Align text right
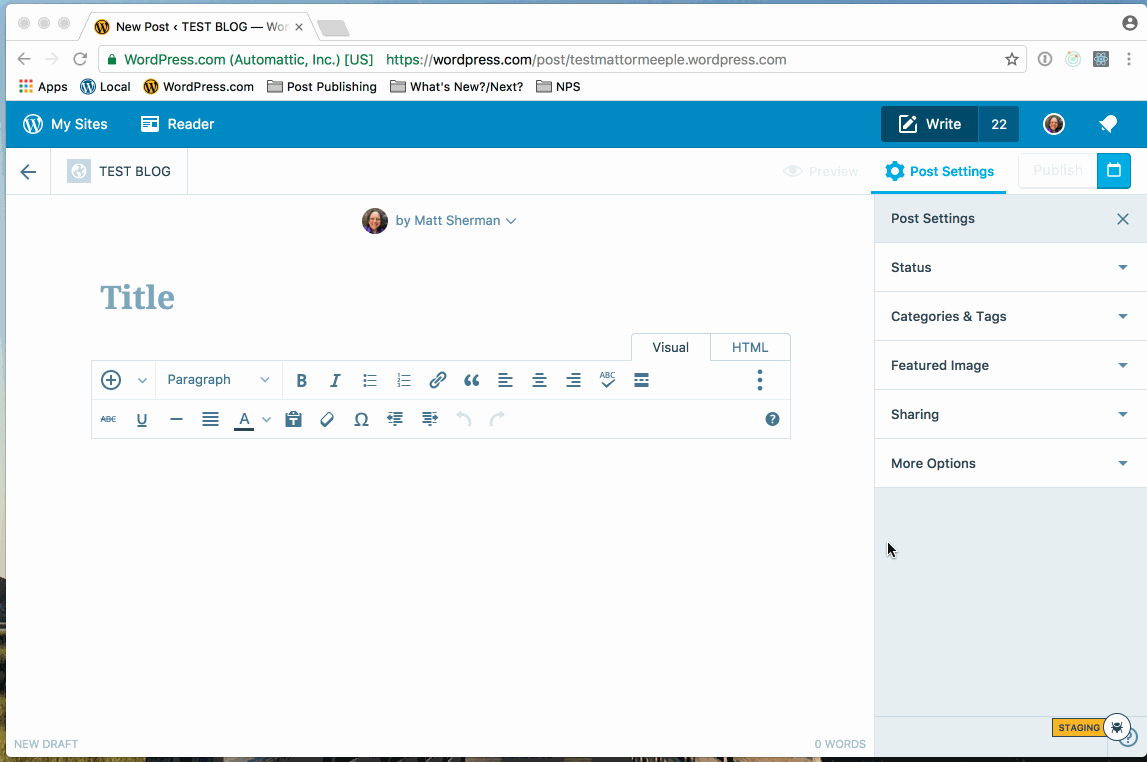Viewport: 1147px width, 762px height. (574, 380)
